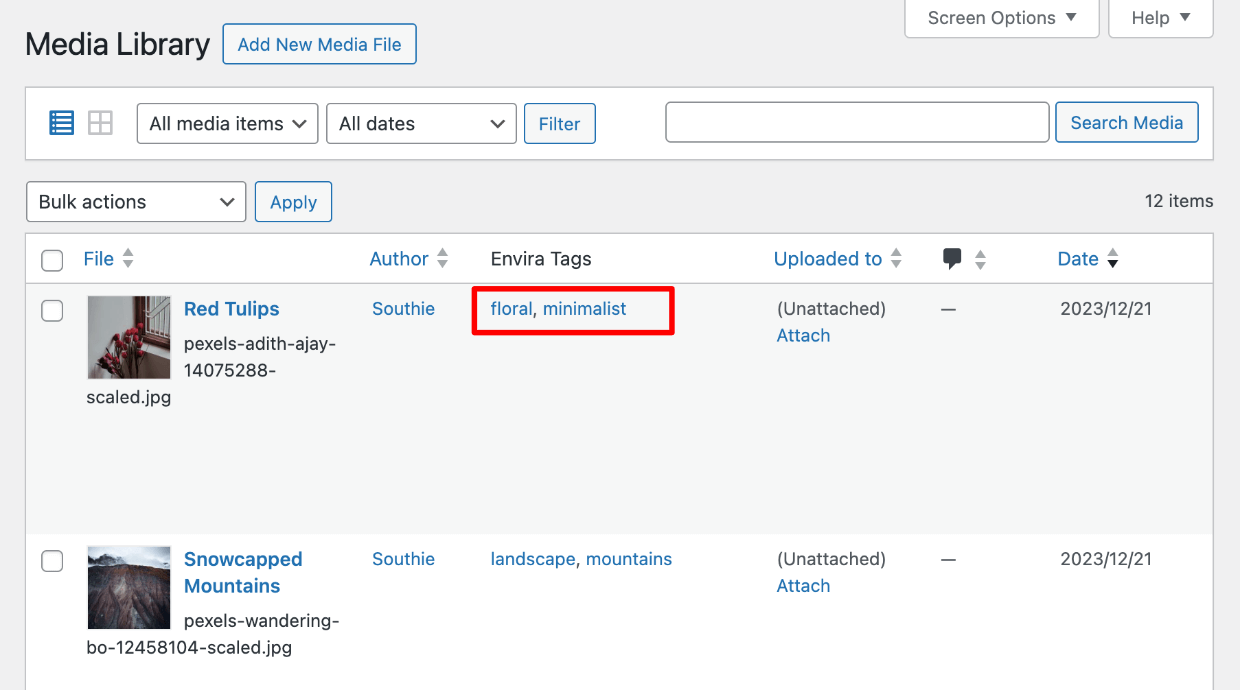Open the Red Tulips media title
1240x690 pixels.
232,309
